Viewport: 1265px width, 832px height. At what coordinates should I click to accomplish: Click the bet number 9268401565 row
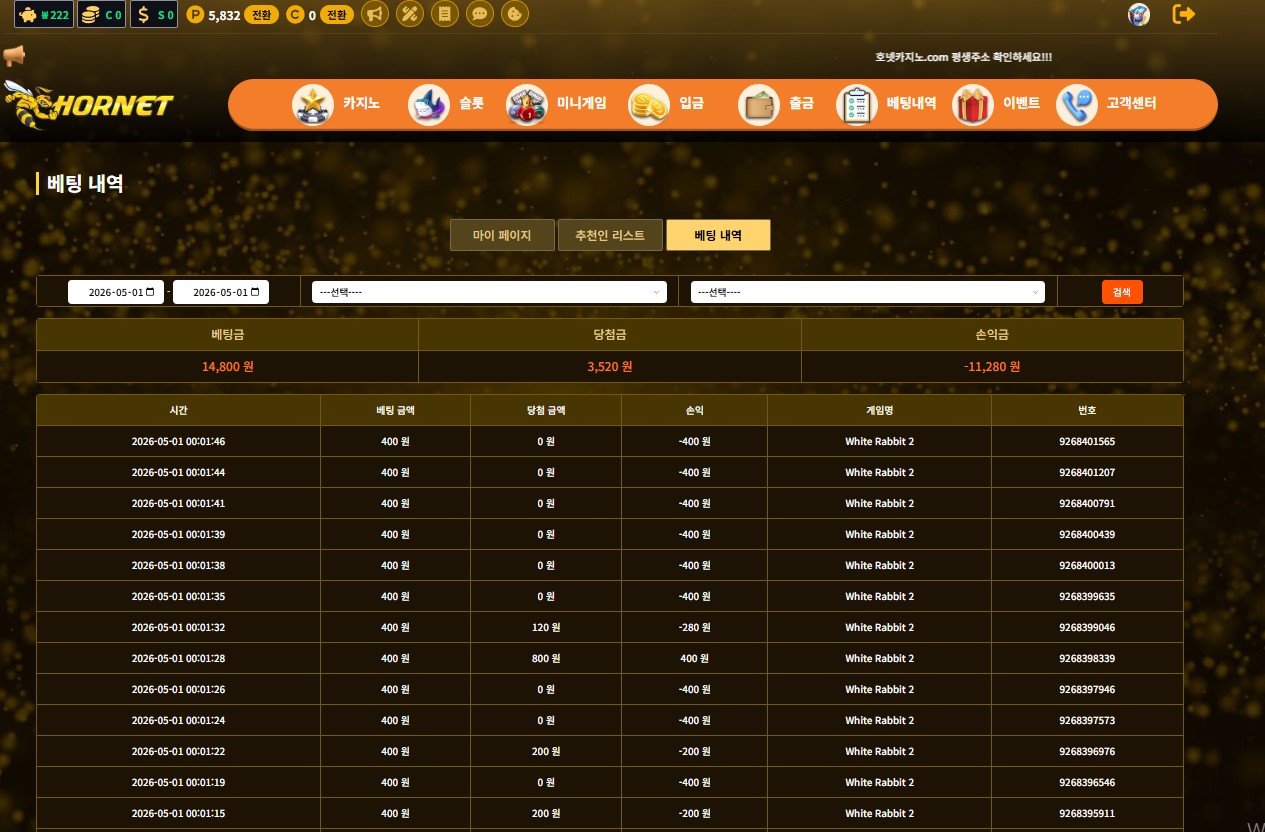click(x=1086, y=441)
